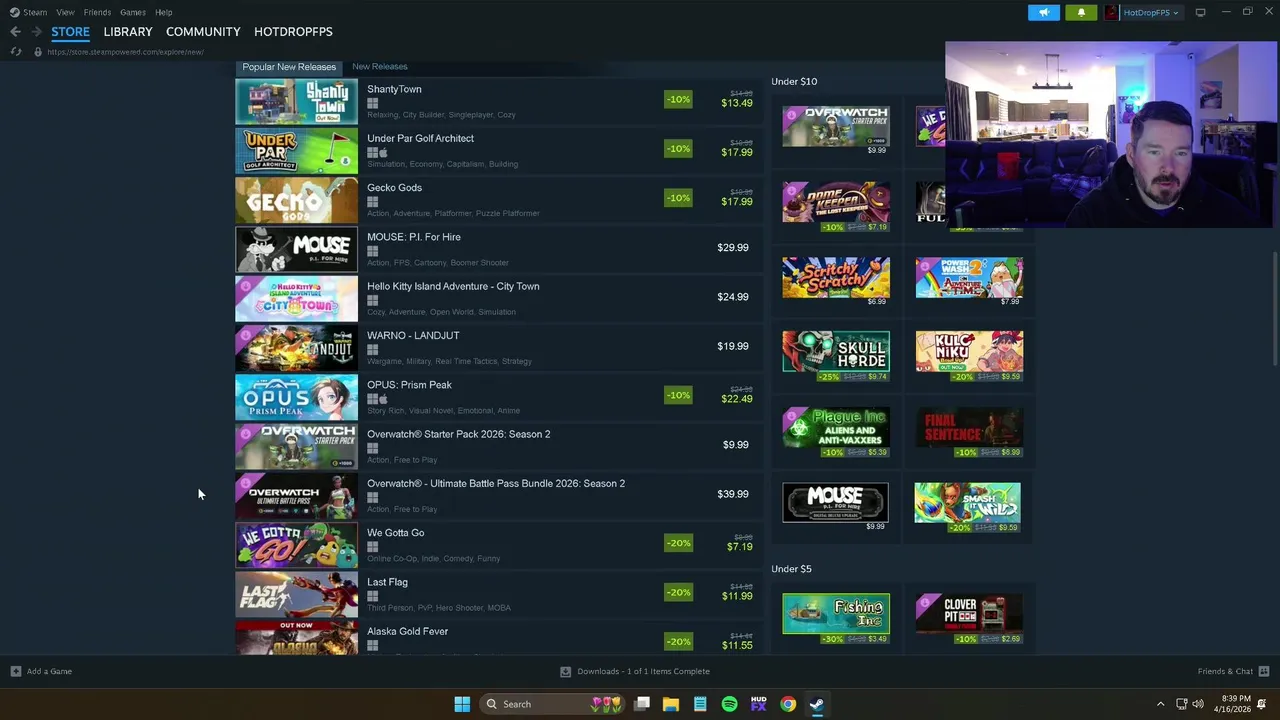Open the blue megaphone announcements button
This screenshot has width=1280, height=720.
tap(1044, 12)
